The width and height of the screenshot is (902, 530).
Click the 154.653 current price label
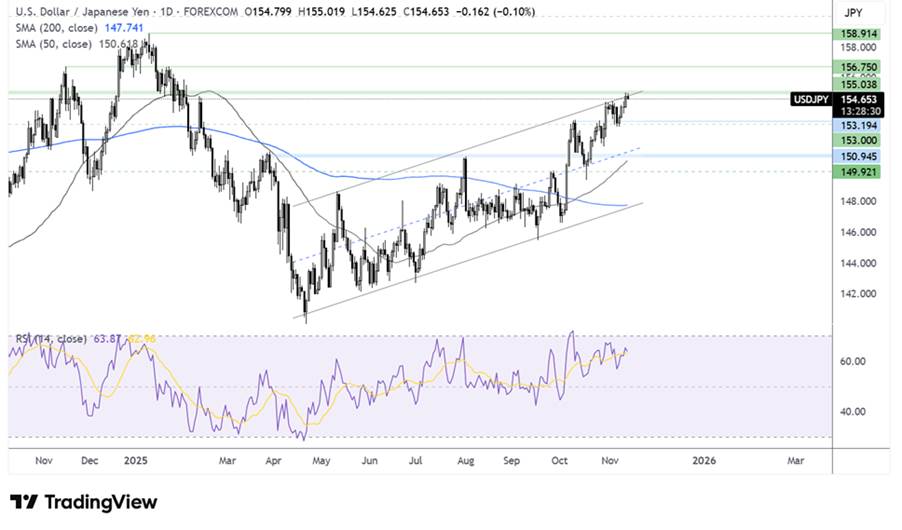pos(857,100)
